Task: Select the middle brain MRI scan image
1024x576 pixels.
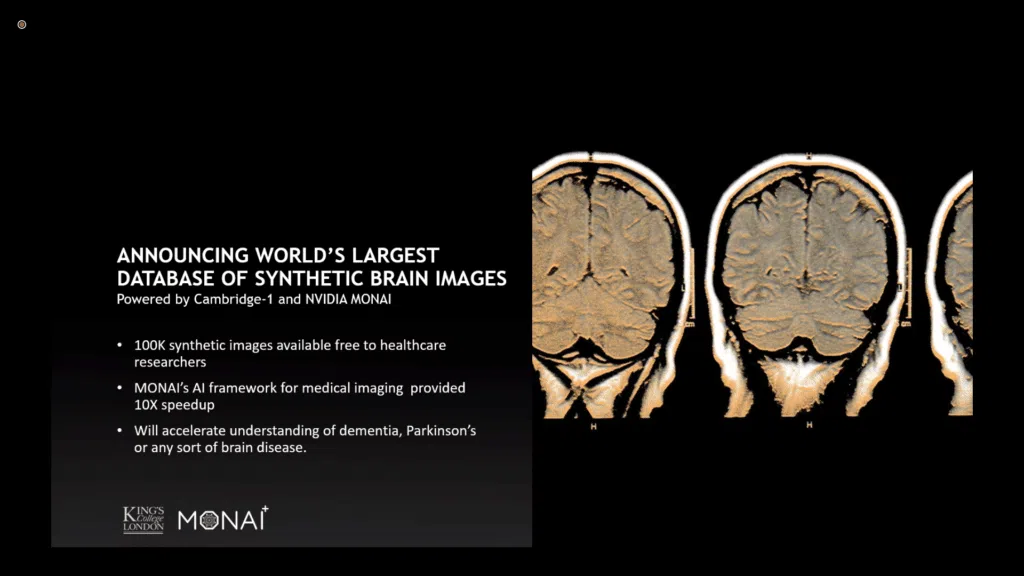Action: (x=806, y=285)
